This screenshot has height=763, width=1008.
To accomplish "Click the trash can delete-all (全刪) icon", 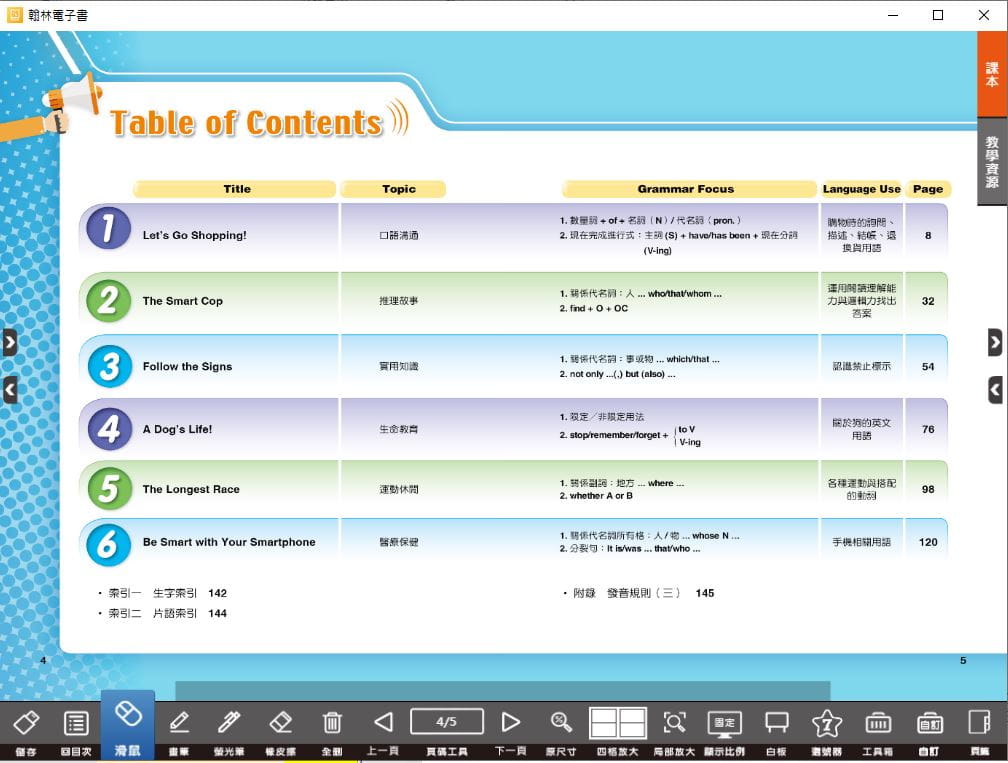I will click(x=332, y=723).
